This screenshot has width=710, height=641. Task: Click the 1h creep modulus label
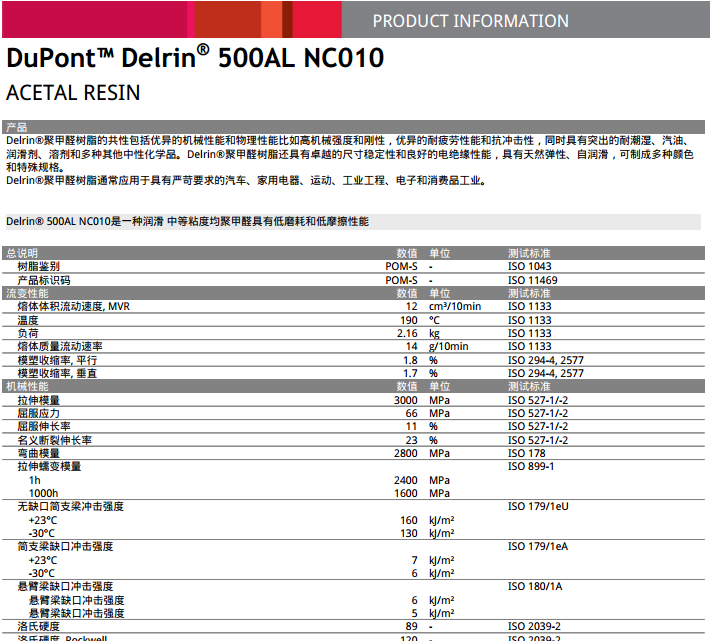pos(35,480)
